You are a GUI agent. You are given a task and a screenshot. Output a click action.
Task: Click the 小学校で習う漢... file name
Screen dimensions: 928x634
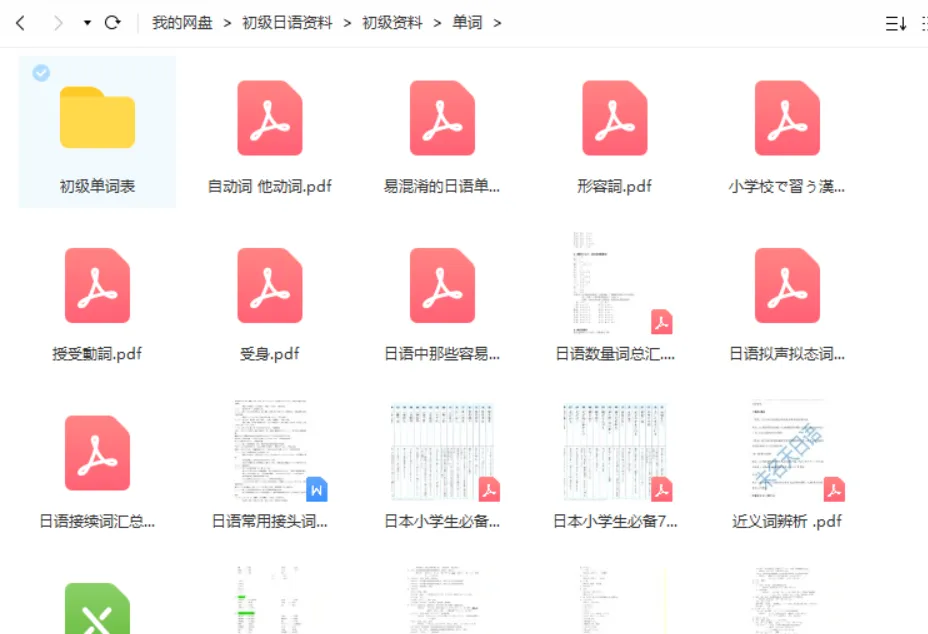point(787,186)
